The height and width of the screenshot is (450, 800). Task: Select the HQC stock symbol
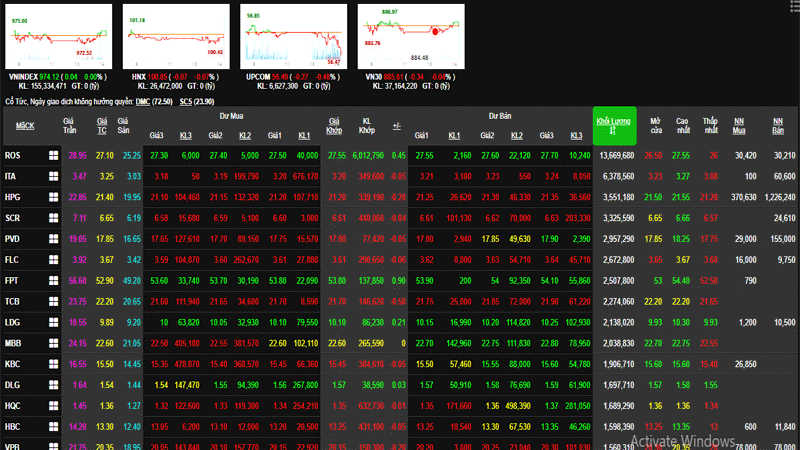click(13, 407)
